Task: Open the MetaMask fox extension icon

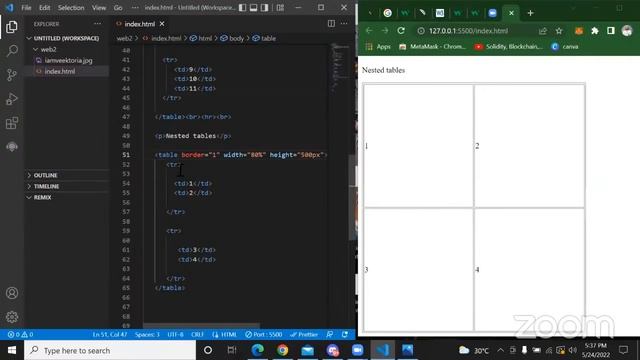Action: [x=579, y=31]
